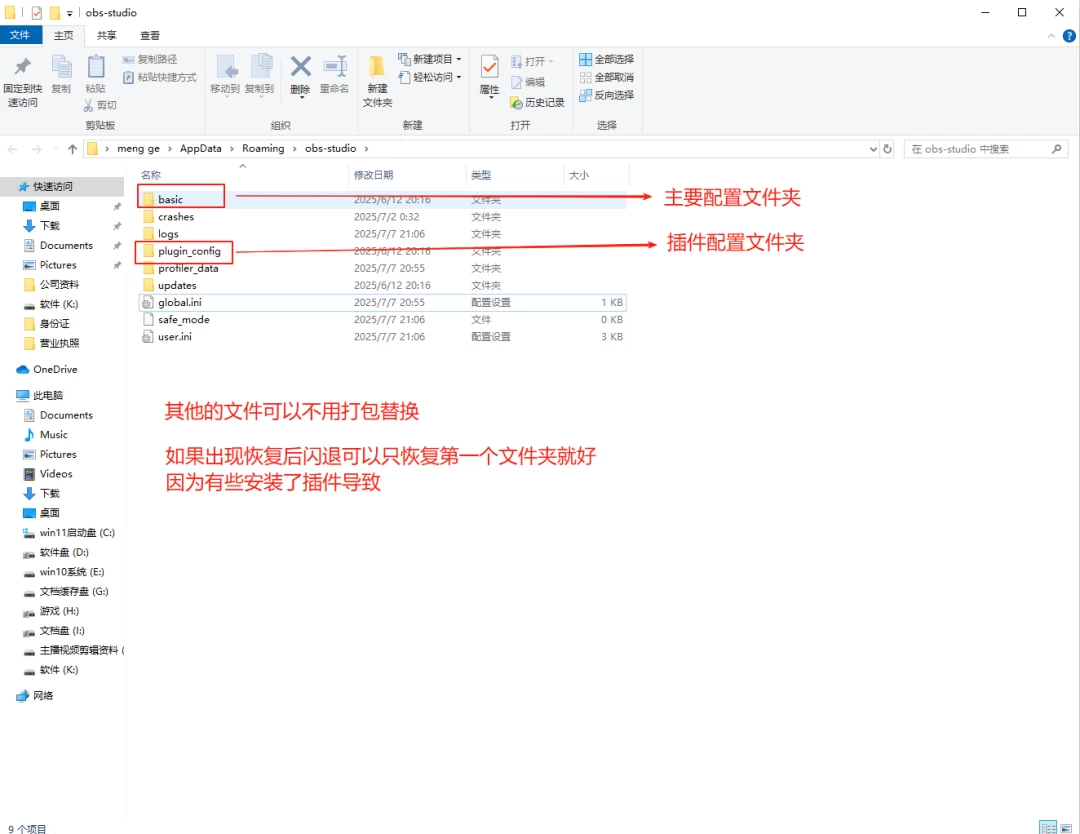Image resolution: width=1080 pixels, height=834 pixels.
Task: Open the Open button dropdown
Action: [x=532, y=61]
